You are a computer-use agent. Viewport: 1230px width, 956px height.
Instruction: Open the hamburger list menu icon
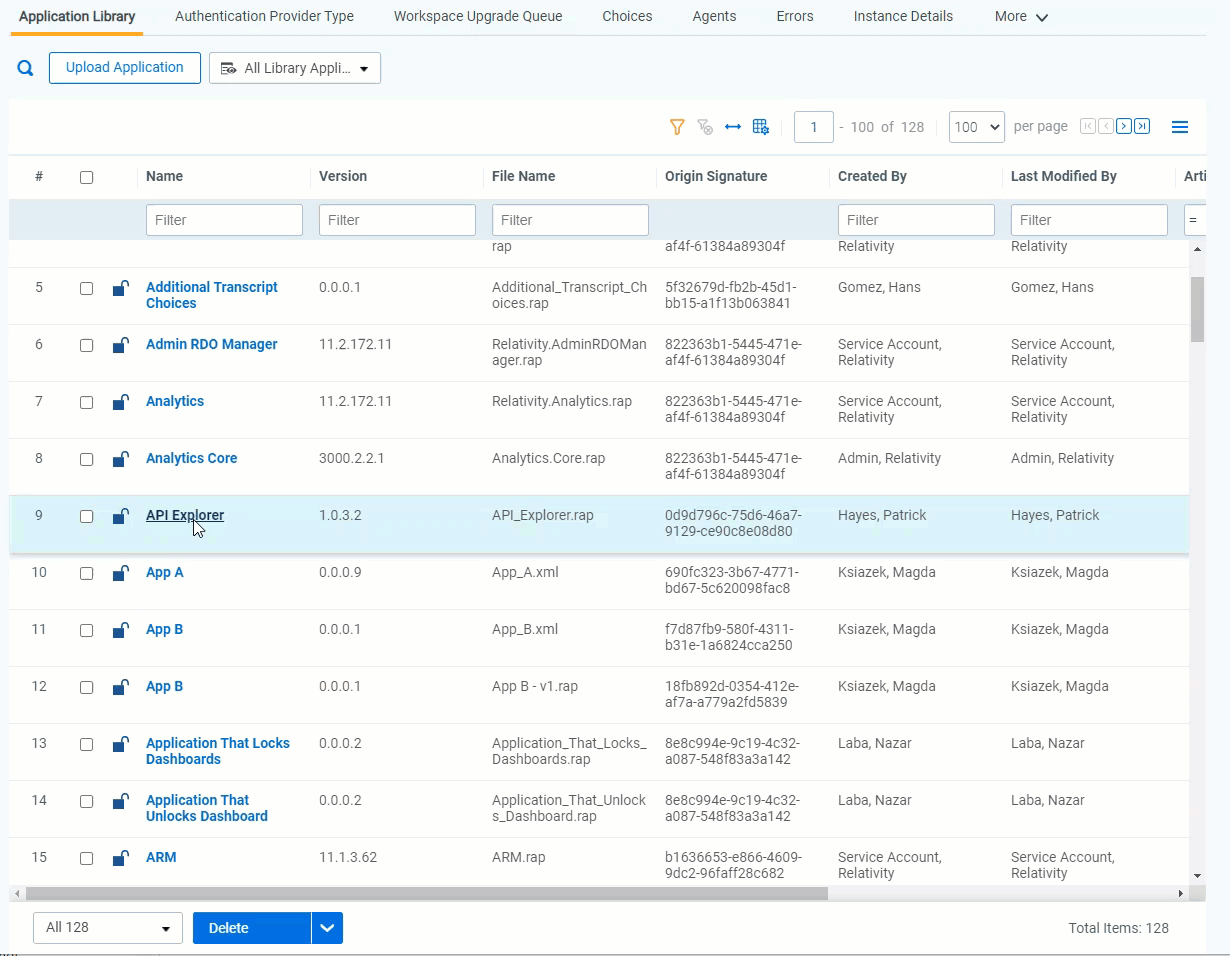click(1180, 127)
